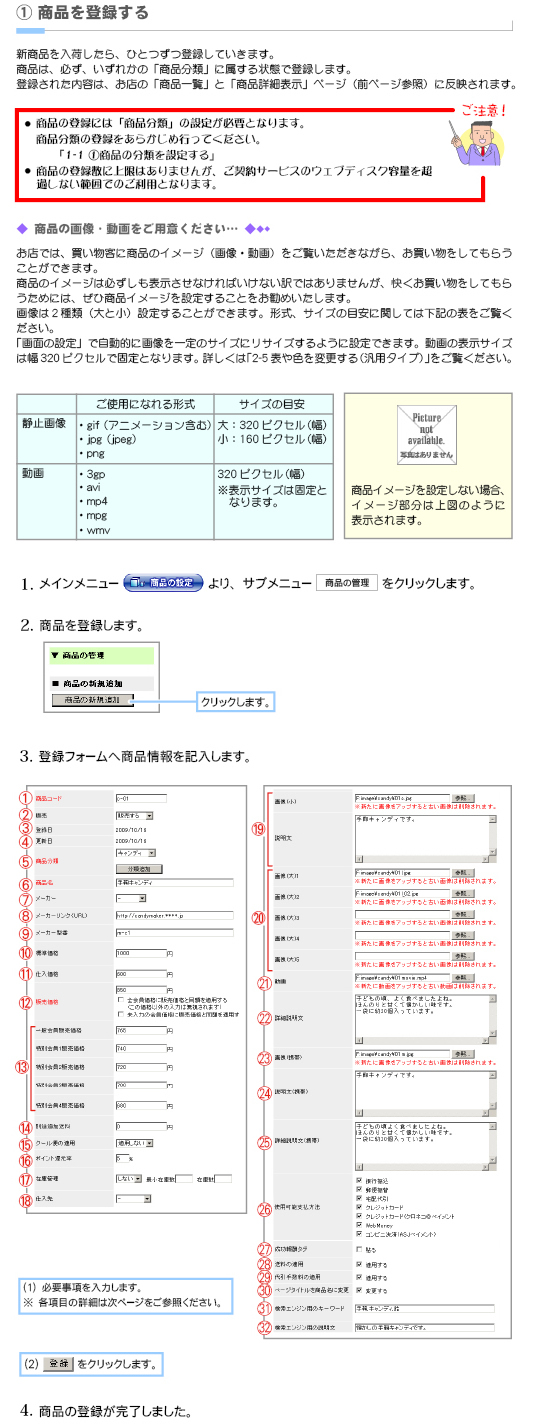Check the 成功報酬タグ 貼る checkbox

click(359, 1249)
